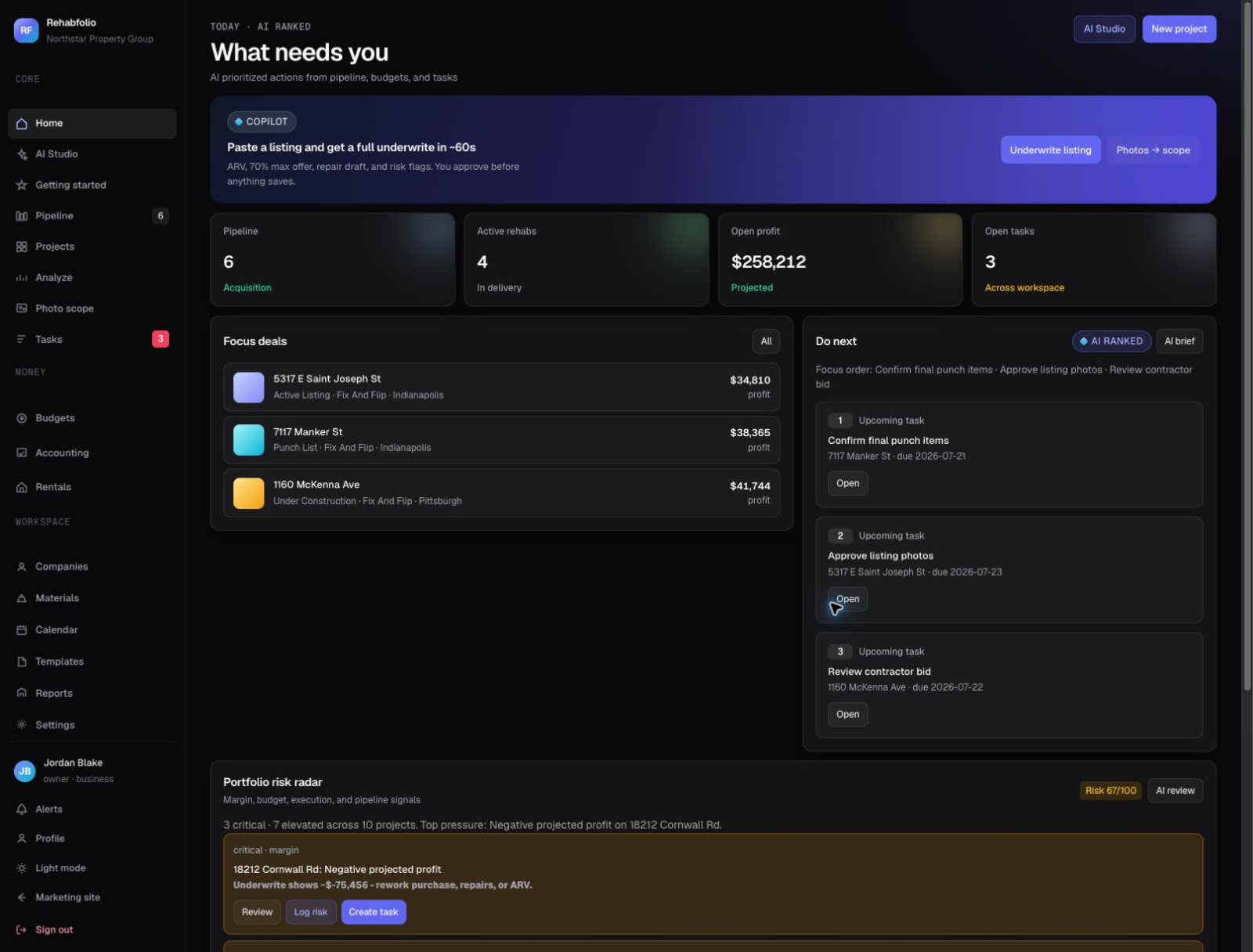This screenshot has height=952, width=1253.
Task: Click the Alerts bell icon
Action: 22,810
